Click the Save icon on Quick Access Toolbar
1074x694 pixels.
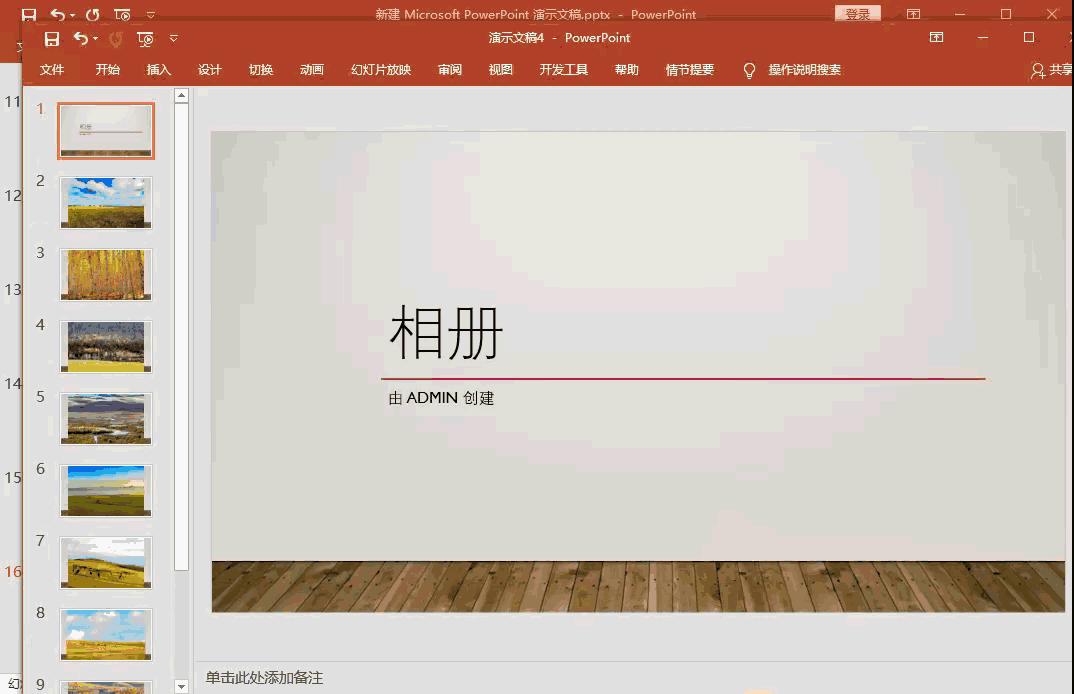tap(52, 37)
